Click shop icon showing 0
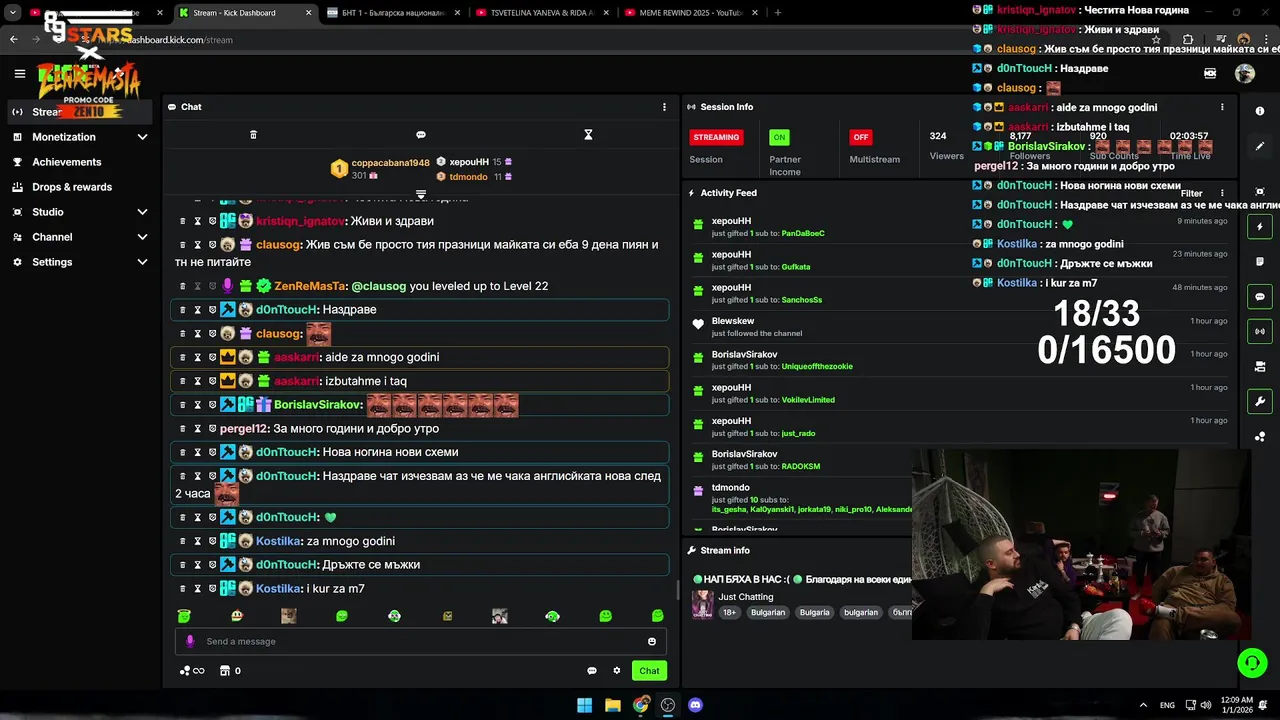Viewport: 1280px width, 720px height. [230, 671]
